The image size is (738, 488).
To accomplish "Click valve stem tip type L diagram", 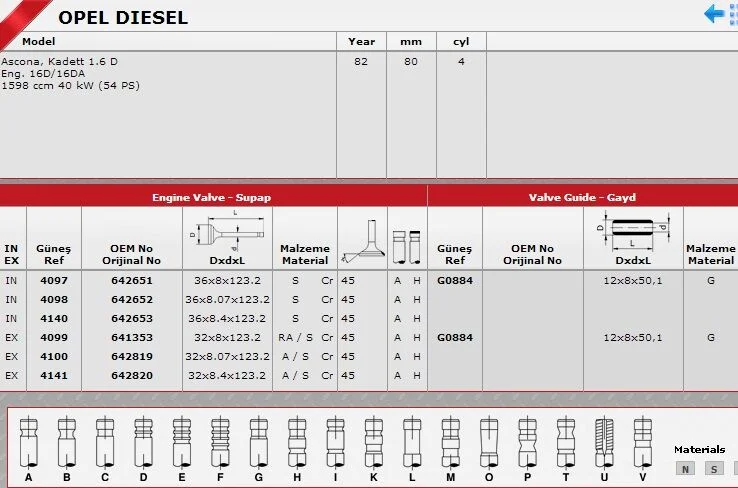I will coord(410,441).
